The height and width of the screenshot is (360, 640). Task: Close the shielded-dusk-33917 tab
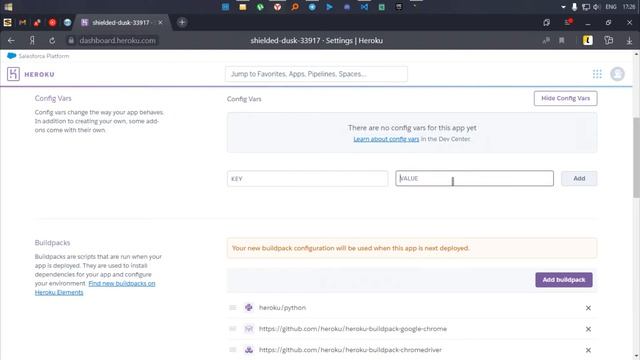160,22
